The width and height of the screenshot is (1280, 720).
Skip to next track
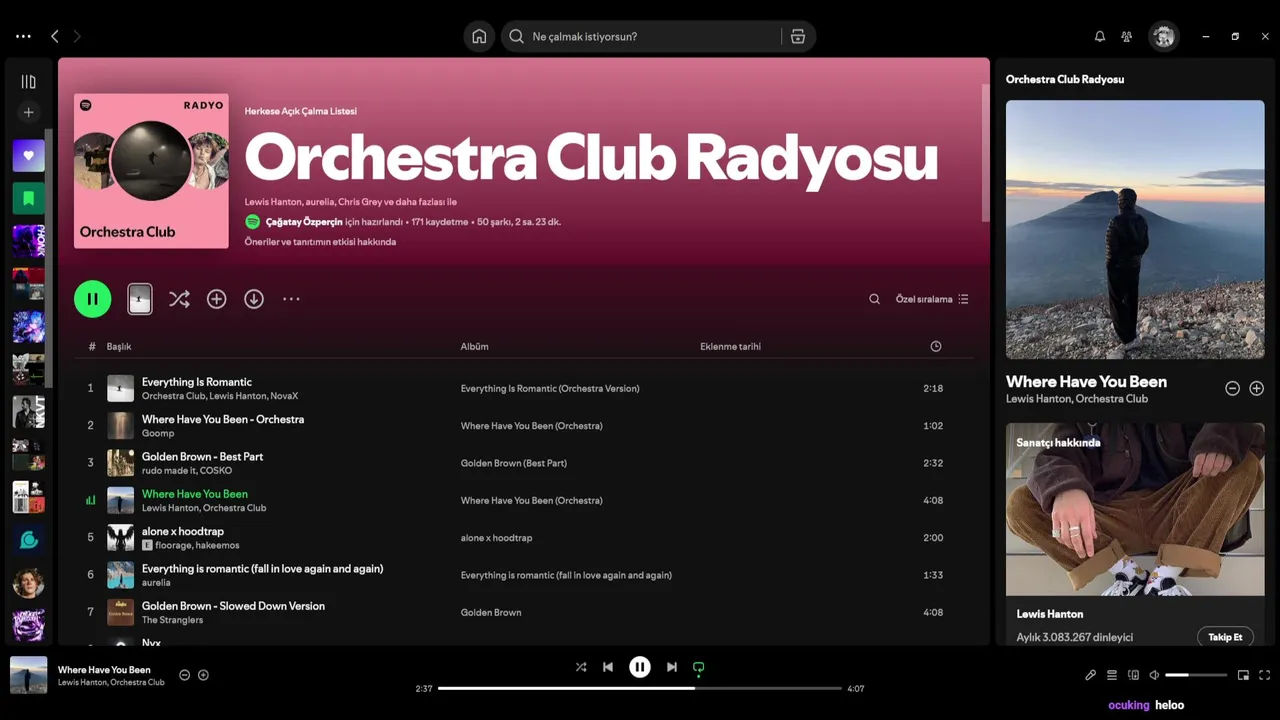pyautogui.click(x=672, y=667)
